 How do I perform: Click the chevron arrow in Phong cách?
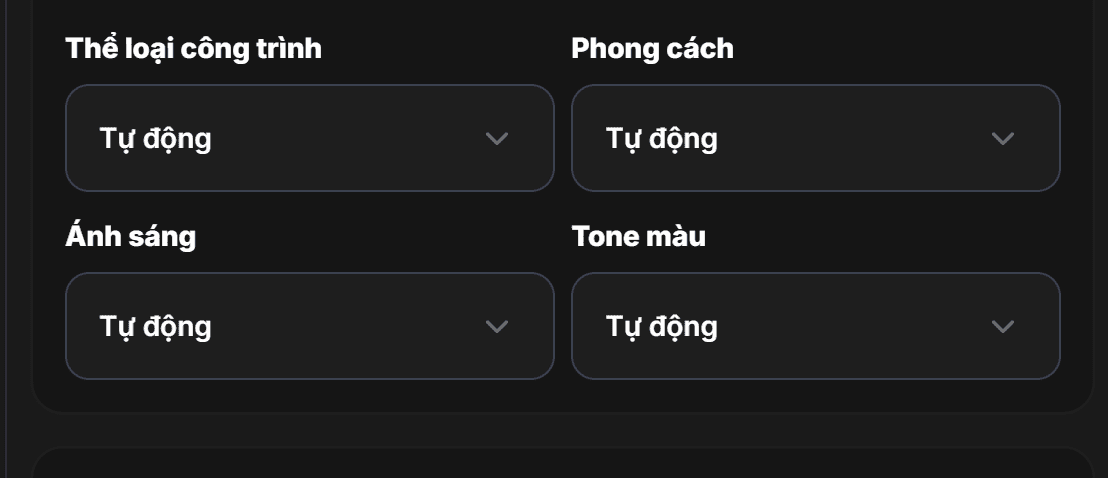(1003, 138)
